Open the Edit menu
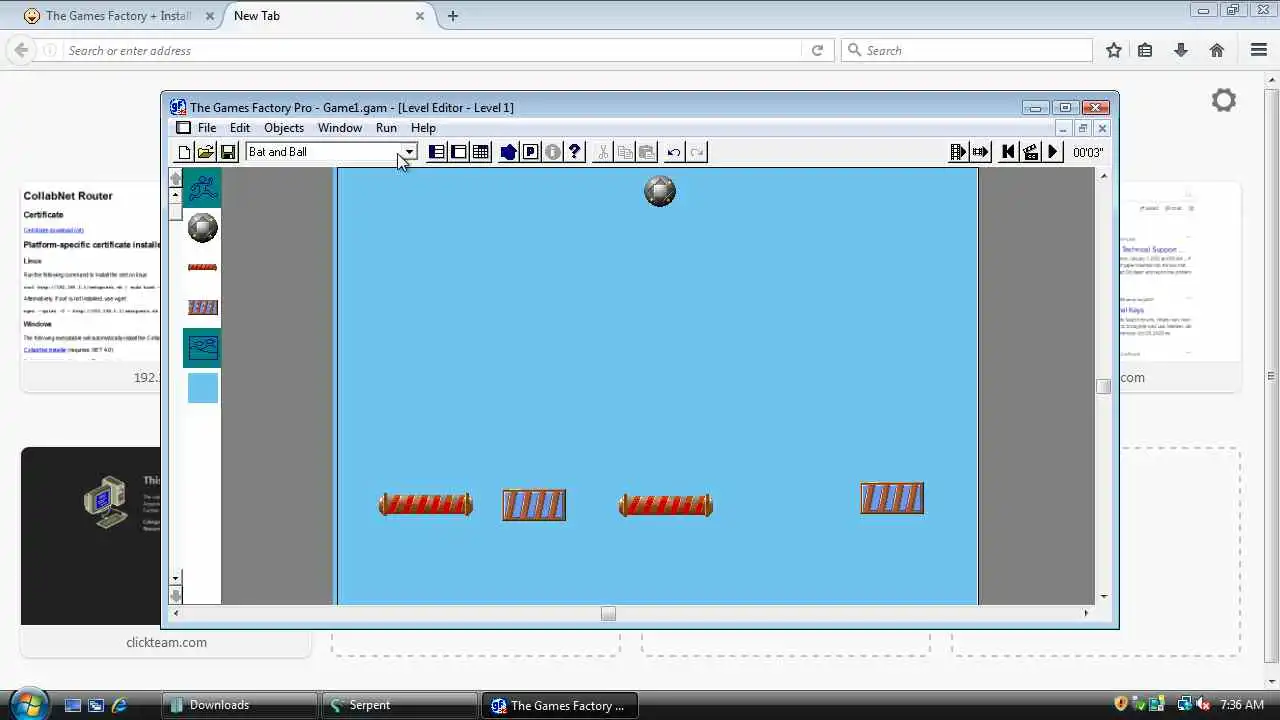 coord(240,128)
